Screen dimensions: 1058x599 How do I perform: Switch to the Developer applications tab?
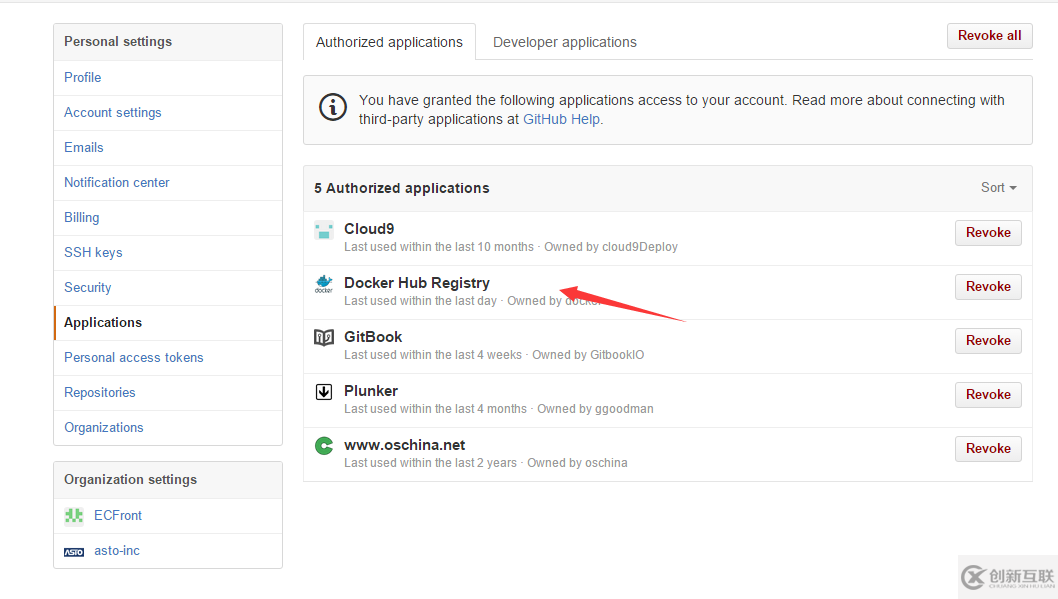click(x=565, y=42)
